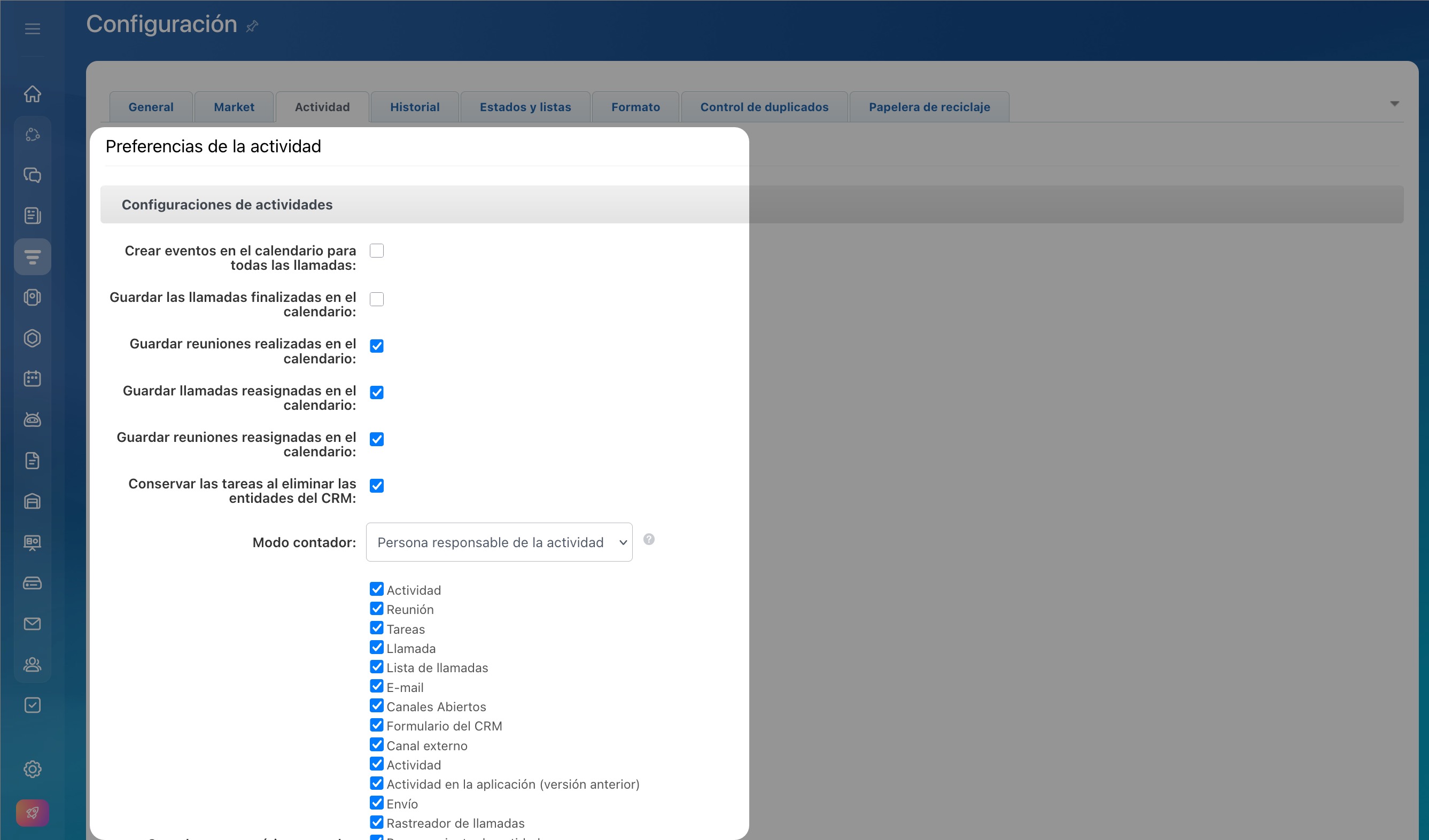Open the settings gear sidebar icon
The width and height of the screenshot is (1429, 840).
[32, 769]
